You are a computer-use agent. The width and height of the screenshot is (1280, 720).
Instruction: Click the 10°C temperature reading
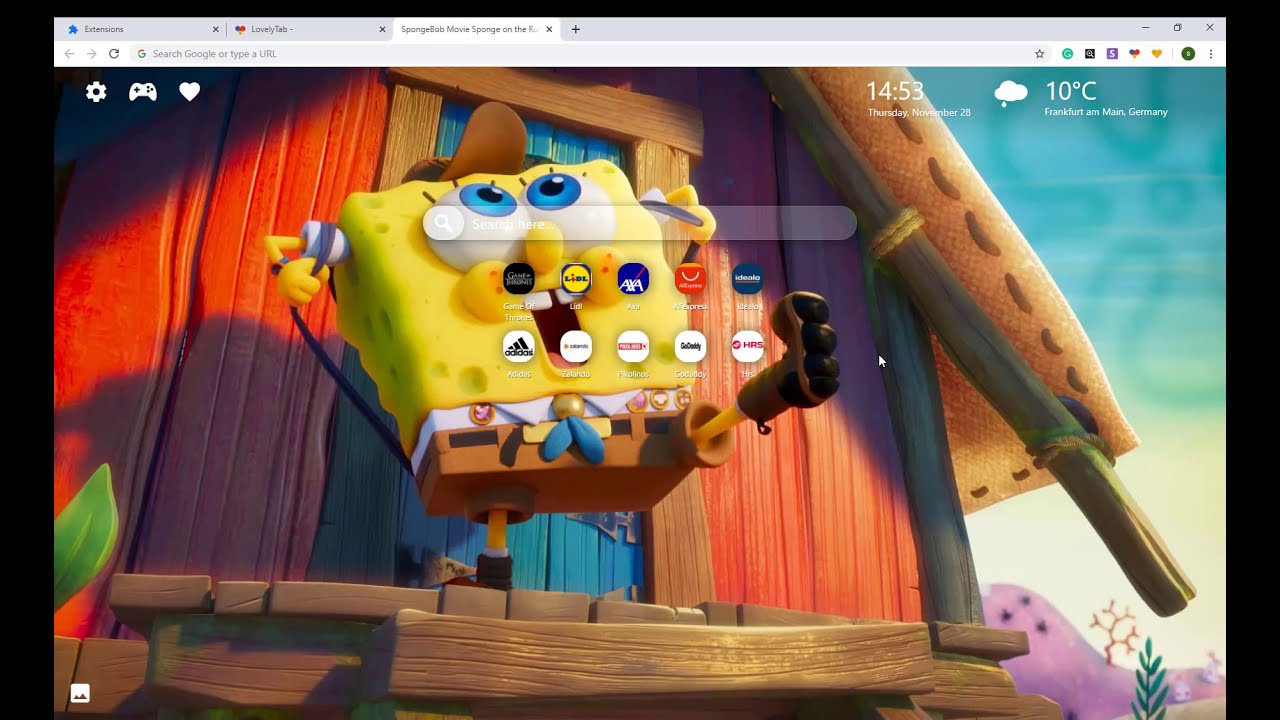(1071, 91)
